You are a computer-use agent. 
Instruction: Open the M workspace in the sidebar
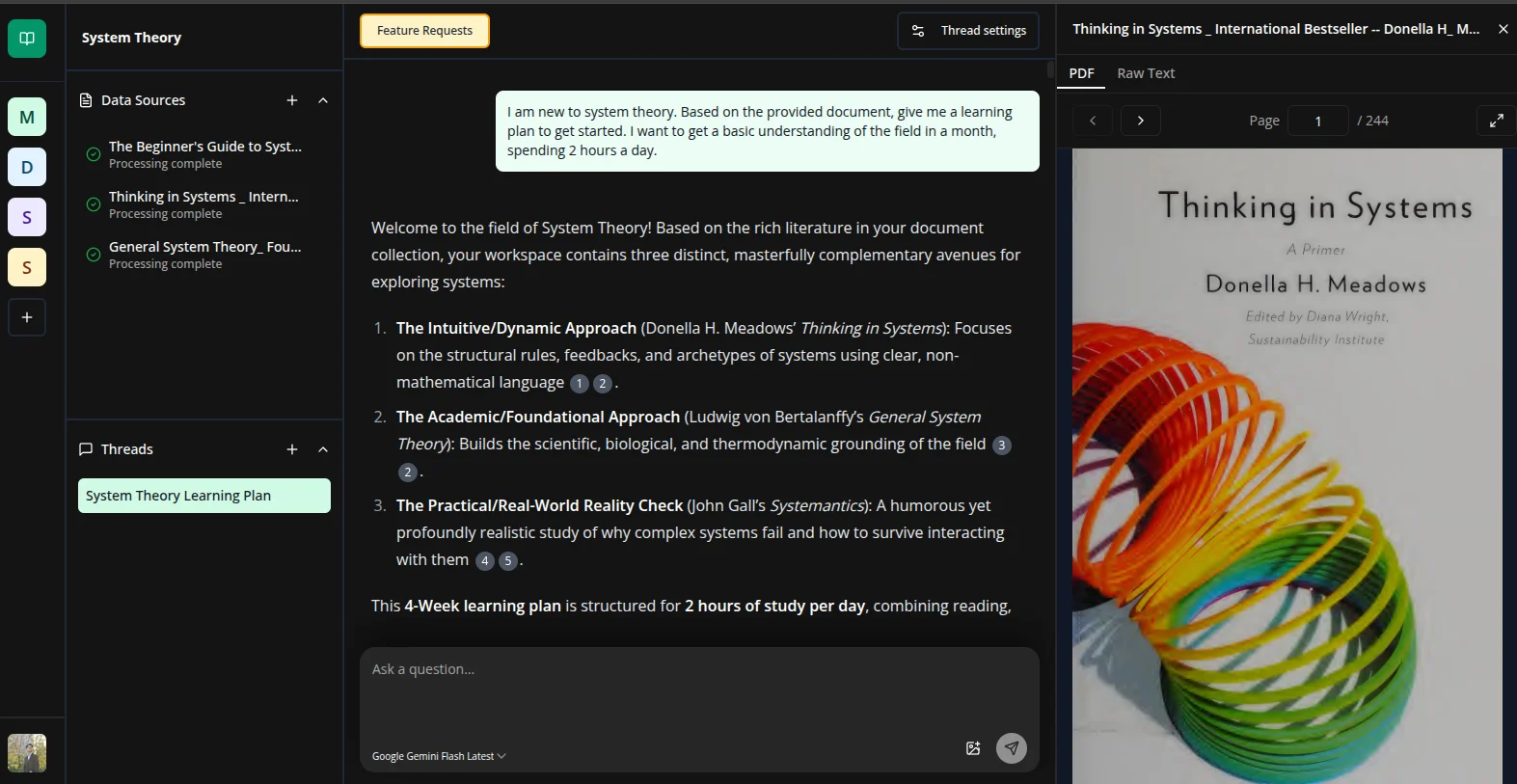tap(27, 117)
